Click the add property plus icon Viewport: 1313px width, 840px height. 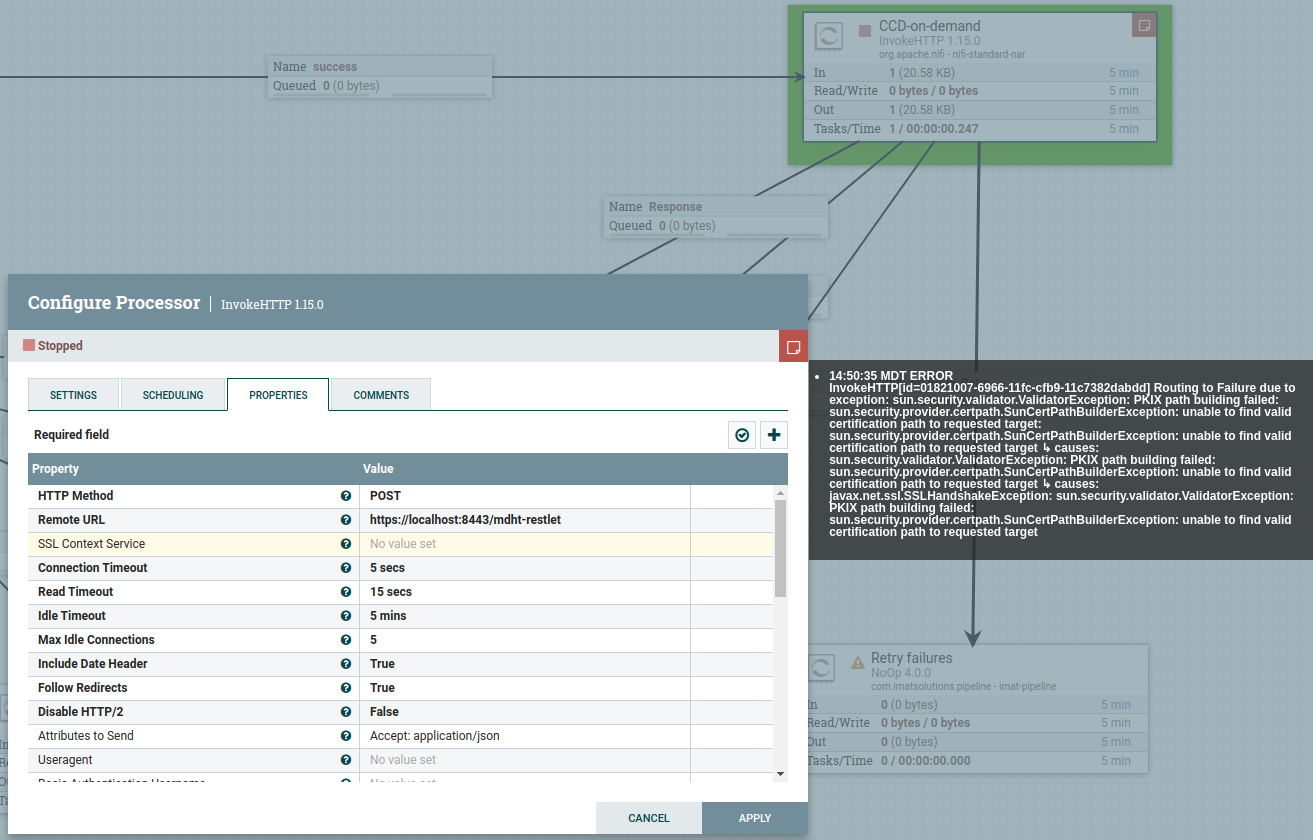coord(774,435)
